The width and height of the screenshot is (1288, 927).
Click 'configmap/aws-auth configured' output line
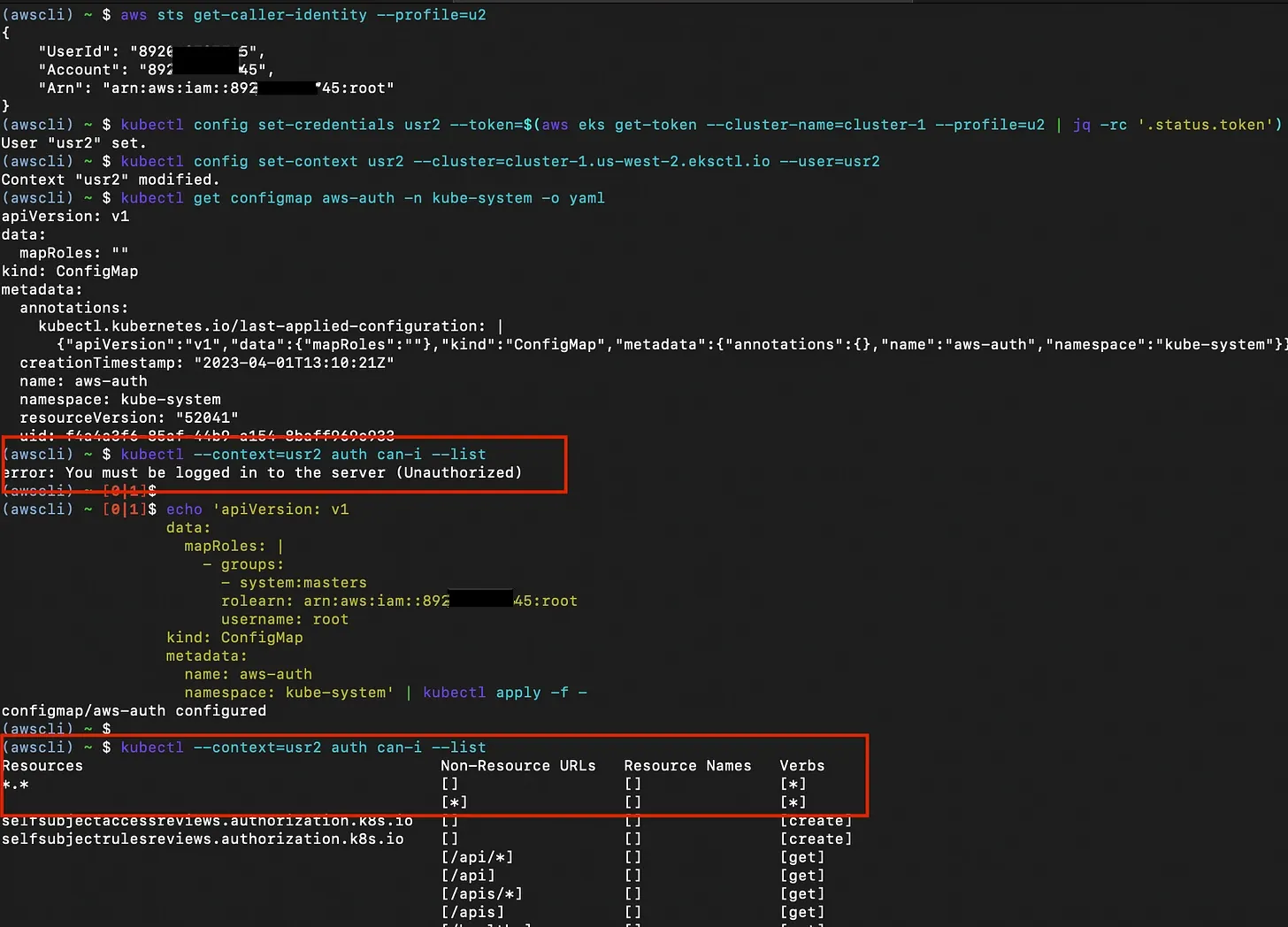[x=134, y=711]
